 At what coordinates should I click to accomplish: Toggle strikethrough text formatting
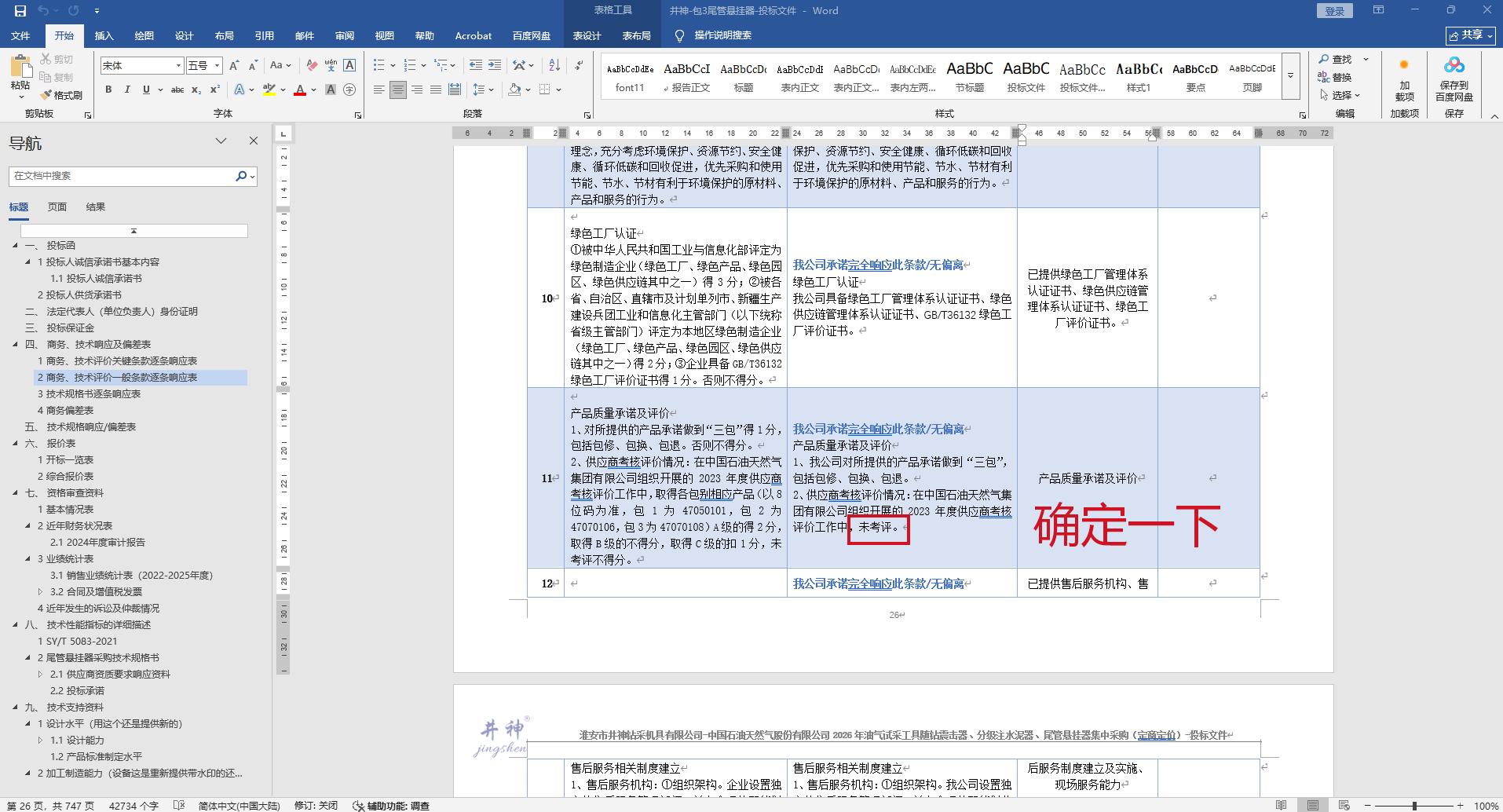coord(177,90)
